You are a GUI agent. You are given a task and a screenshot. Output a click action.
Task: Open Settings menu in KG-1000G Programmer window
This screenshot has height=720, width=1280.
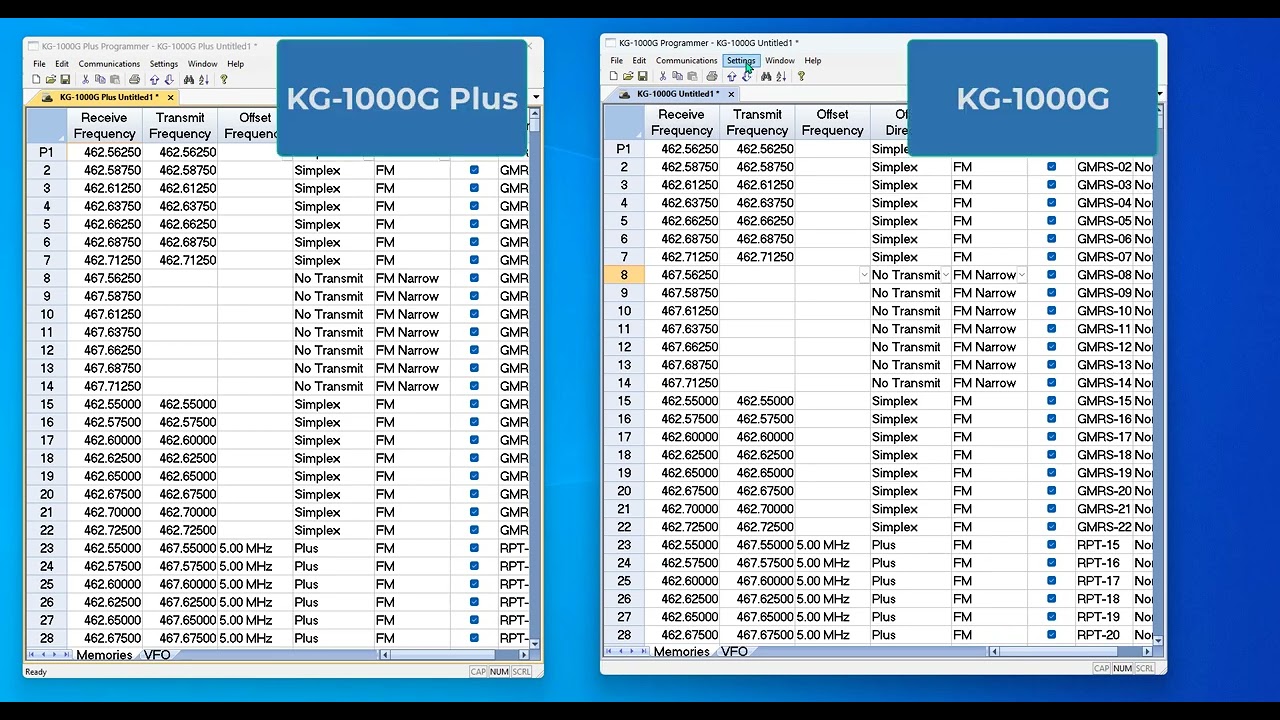pos(741,61)
